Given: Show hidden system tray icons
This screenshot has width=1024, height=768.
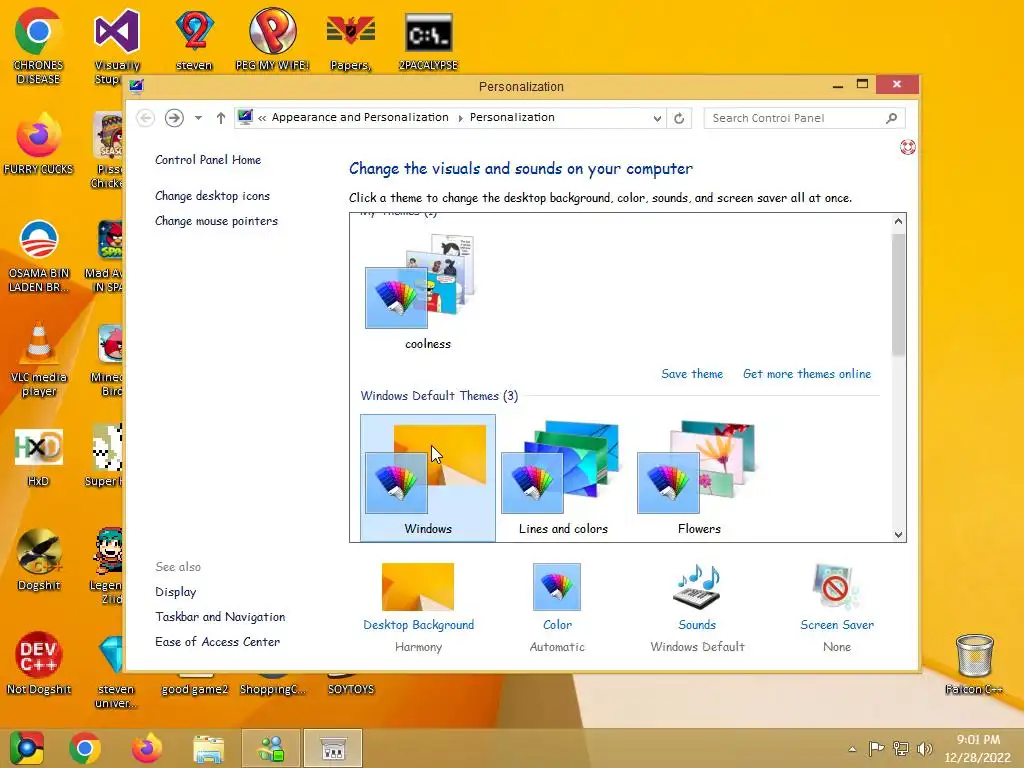Looking at the screenshot, I should tap(852, 749).
